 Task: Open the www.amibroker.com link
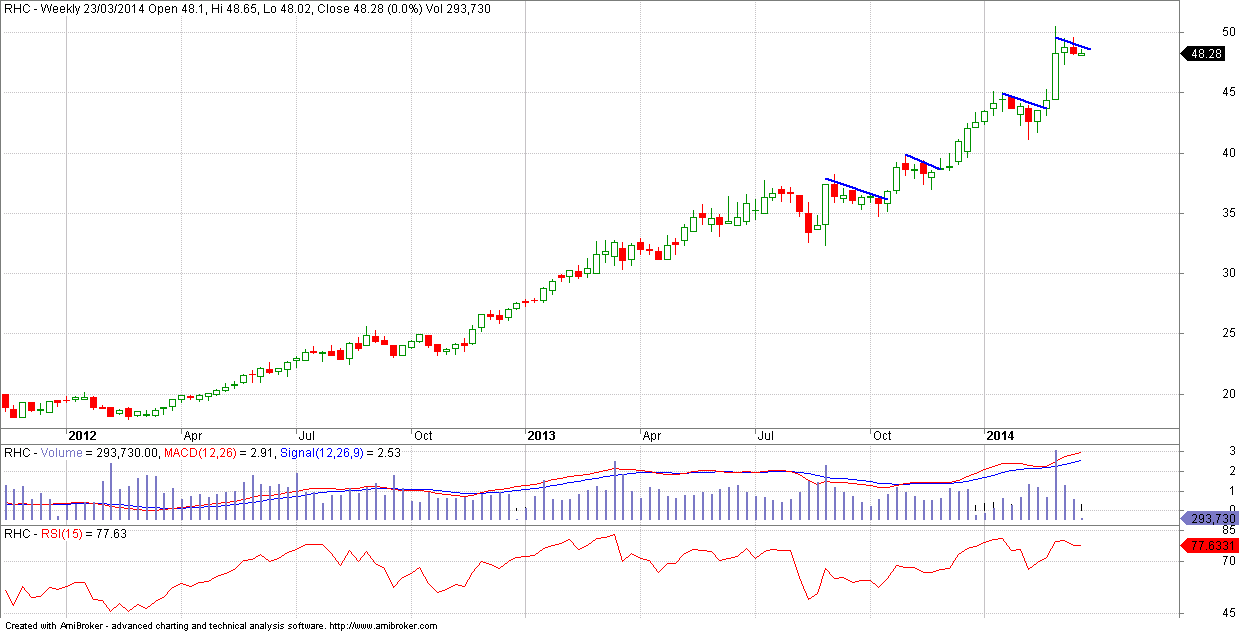point(383,626)
